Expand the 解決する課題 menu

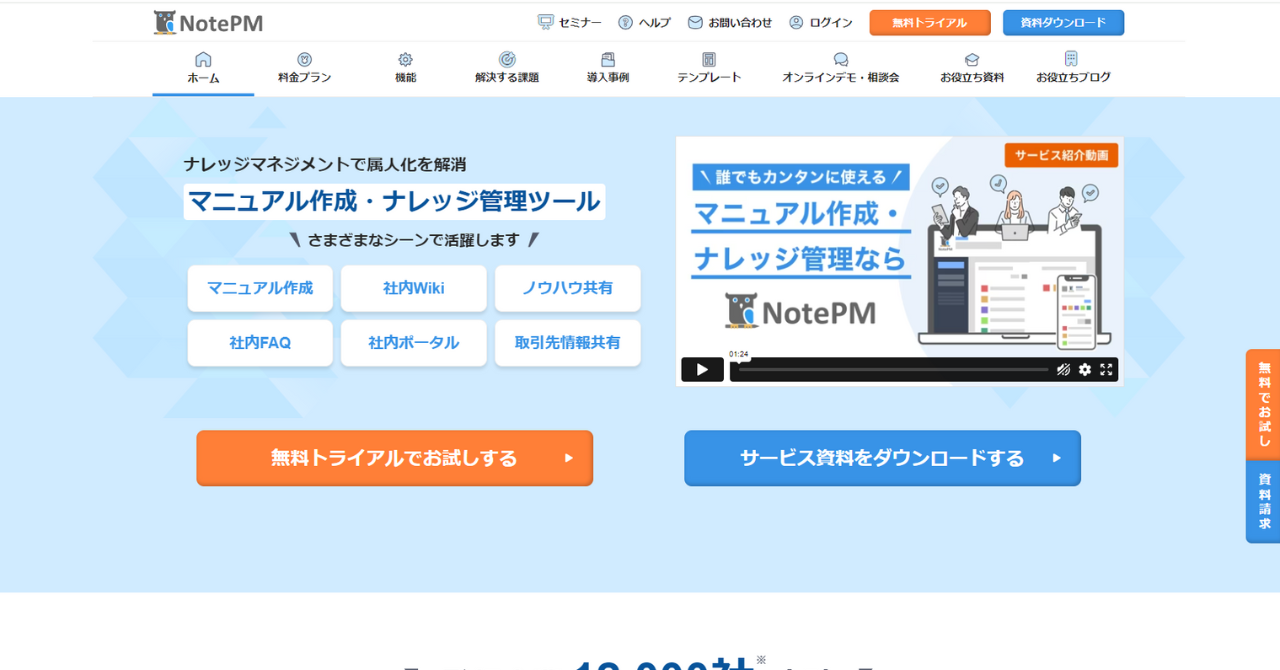tap(507, 68)
